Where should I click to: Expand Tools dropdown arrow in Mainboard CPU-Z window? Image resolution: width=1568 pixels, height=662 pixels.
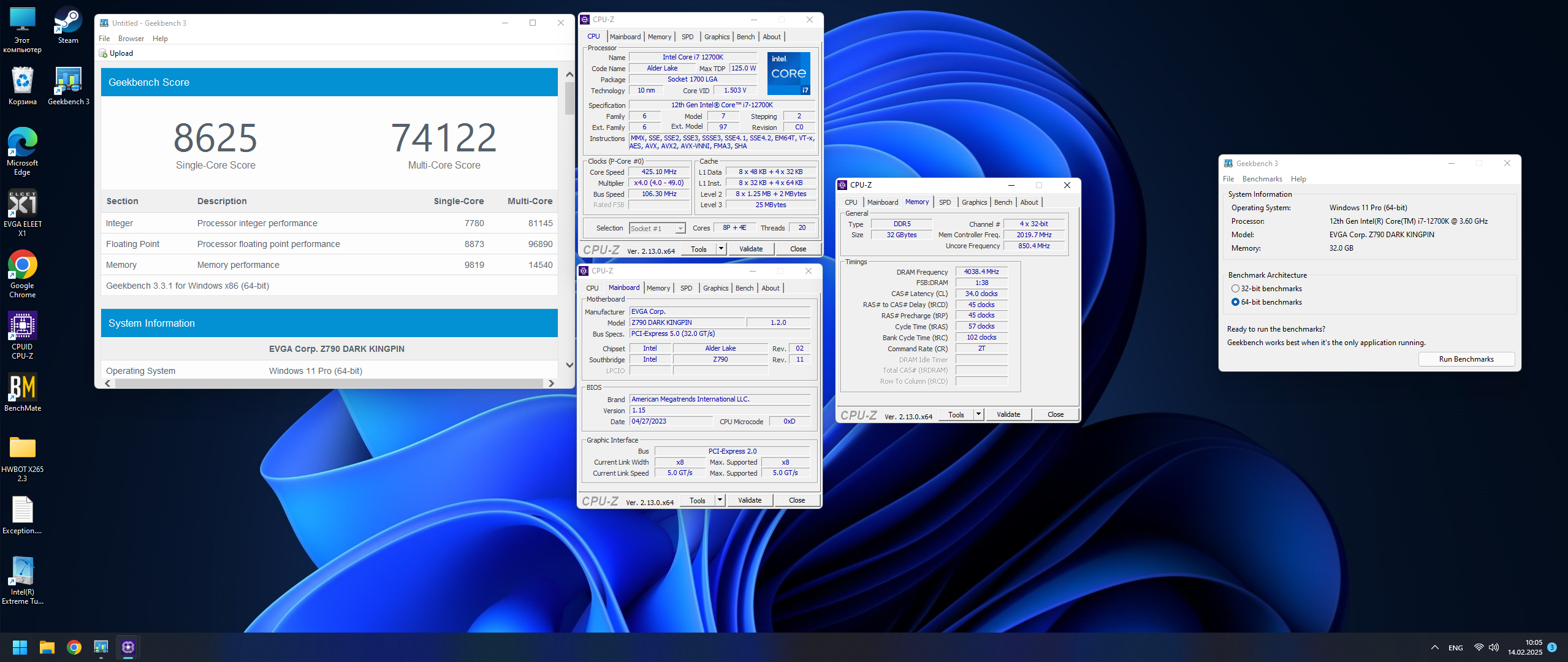tap(720, 500)
